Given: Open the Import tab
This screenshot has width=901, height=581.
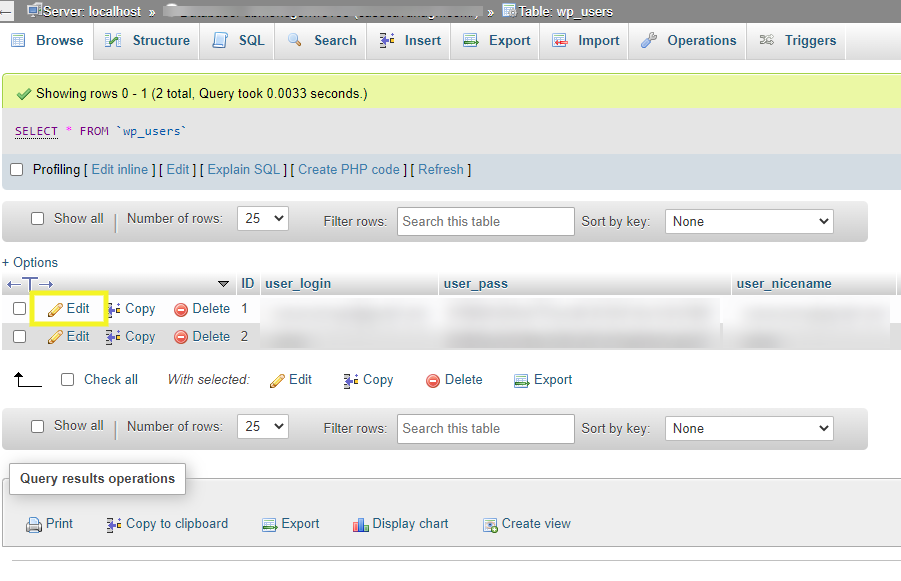Looking at the screenshot, I should [x=584, y=41].
